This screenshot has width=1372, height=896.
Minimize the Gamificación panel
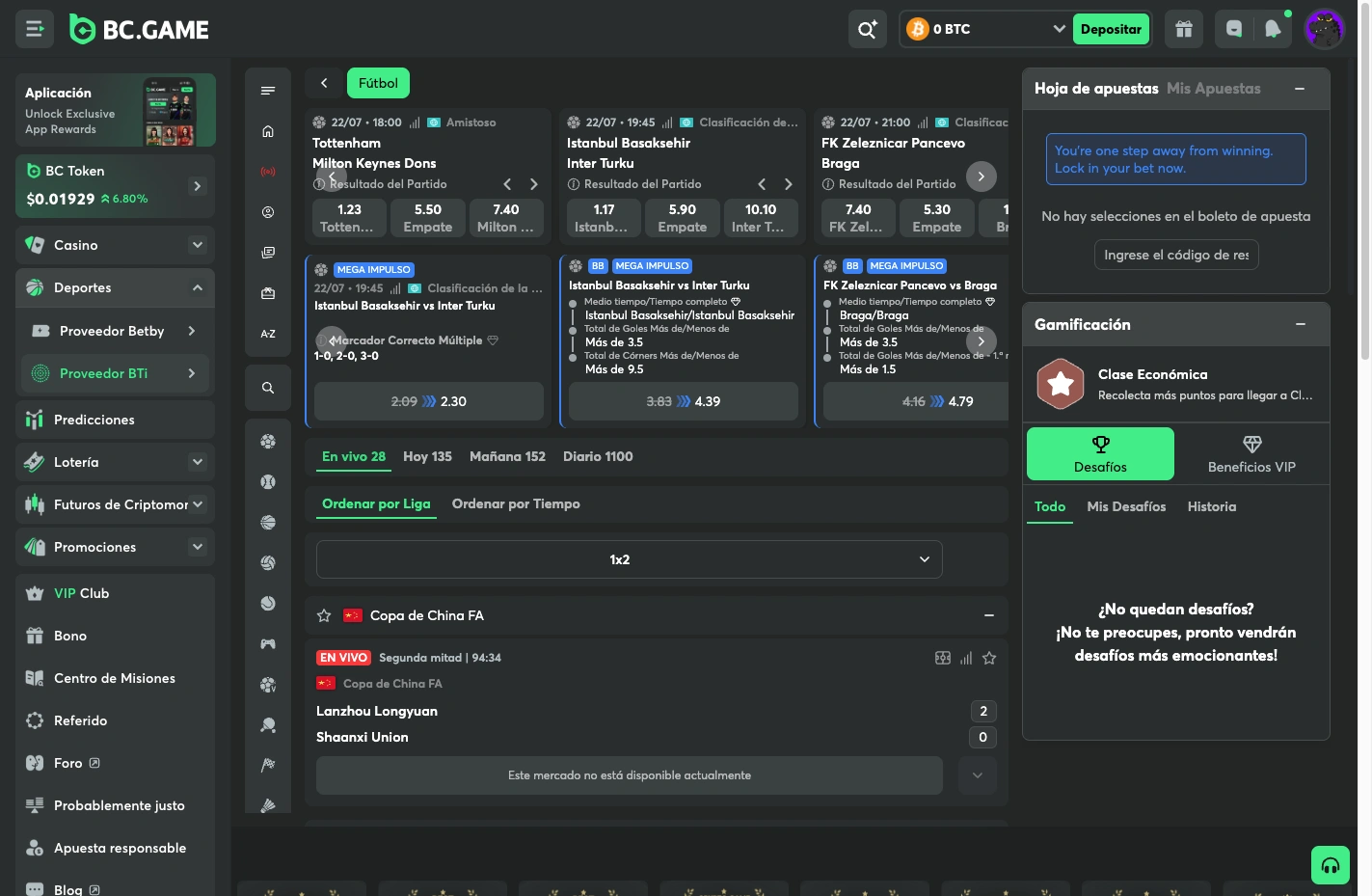[x=1301, y=324]
